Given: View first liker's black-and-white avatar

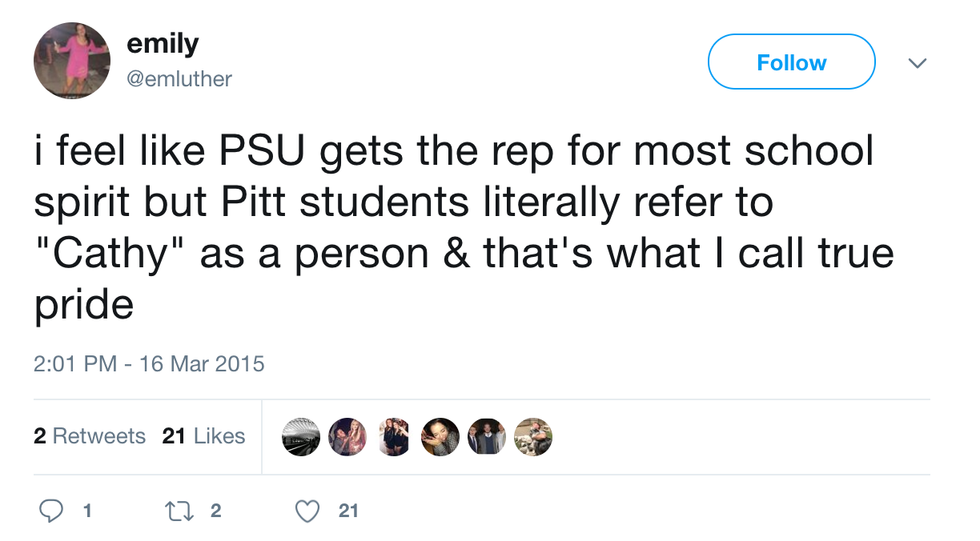Looking at the screenshot, I should pos(300,436).
